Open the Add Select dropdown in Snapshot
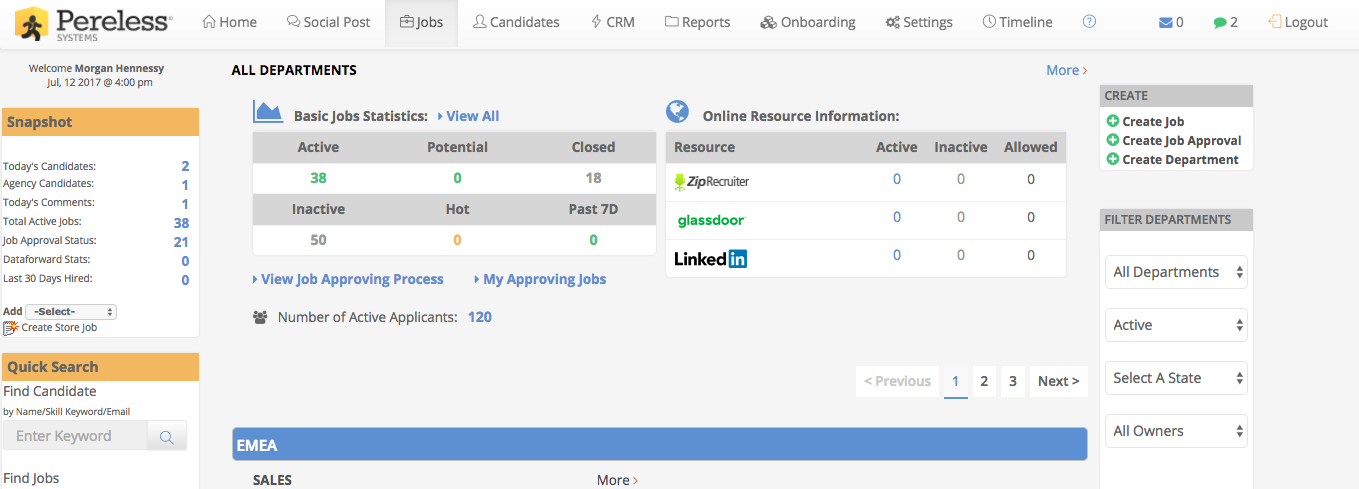1359x489 pixels. point(71,311)
